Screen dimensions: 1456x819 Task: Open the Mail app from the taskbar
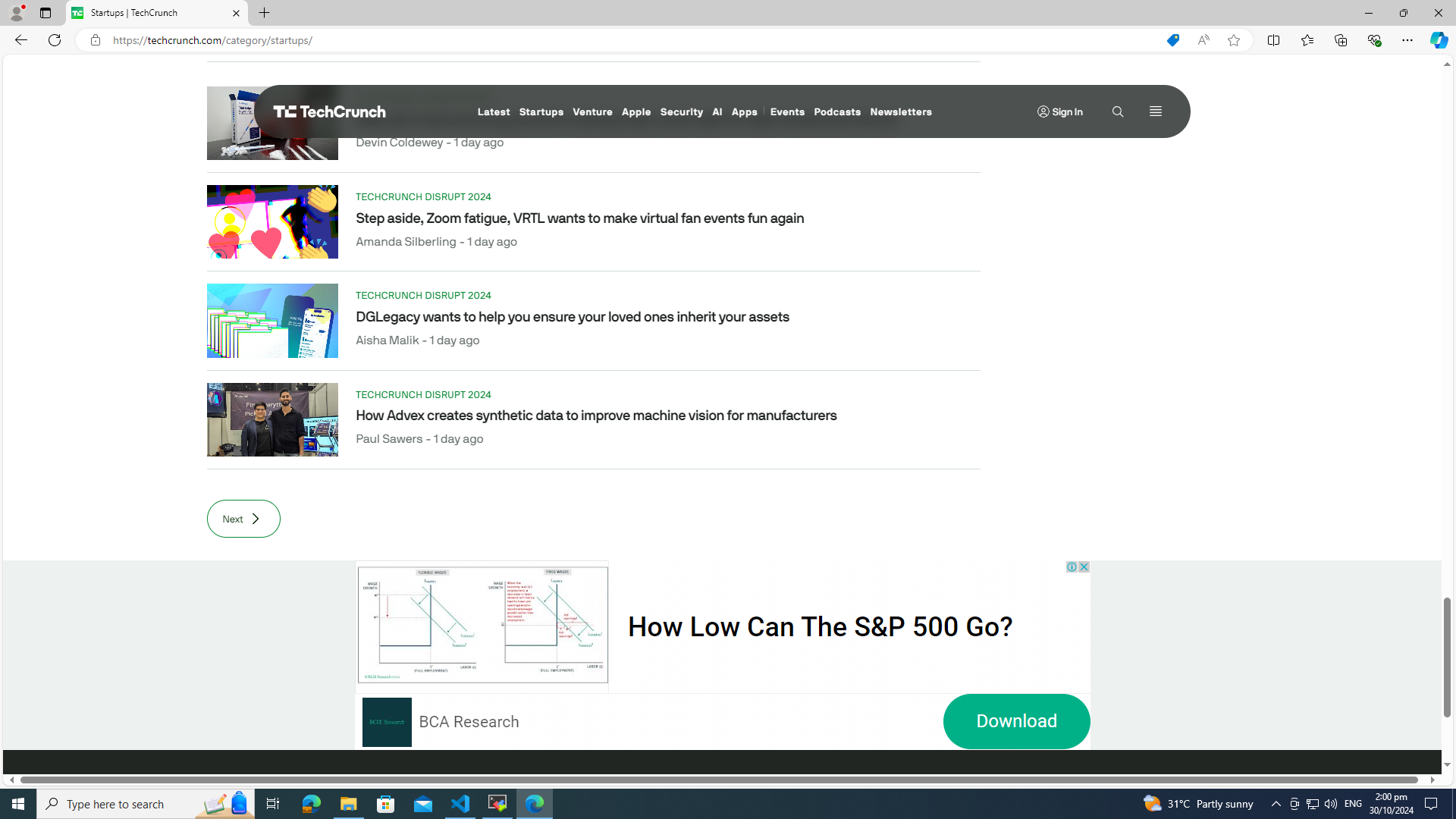(423, 803)
